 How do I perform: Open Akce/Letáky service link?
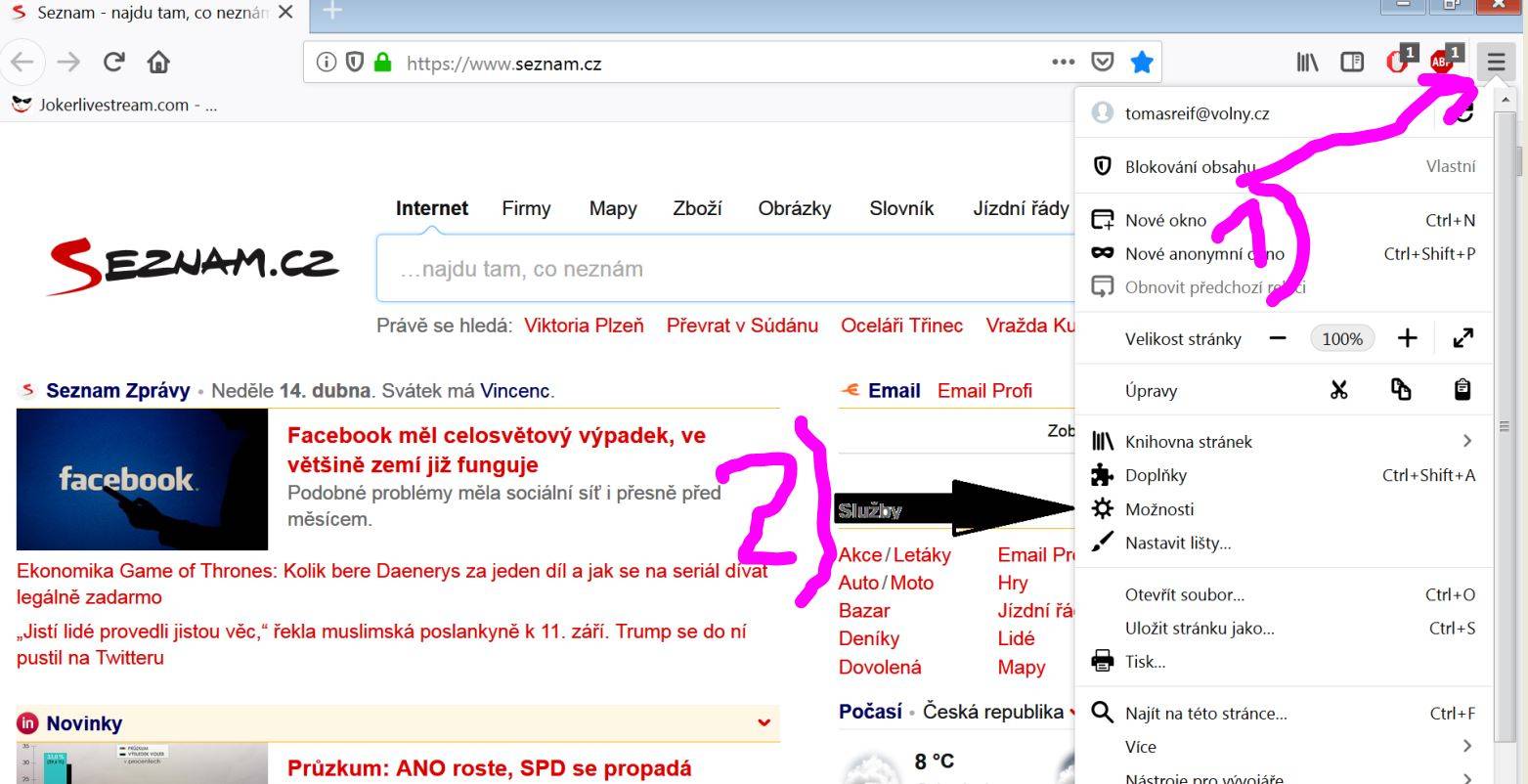(x=895, y=554)
